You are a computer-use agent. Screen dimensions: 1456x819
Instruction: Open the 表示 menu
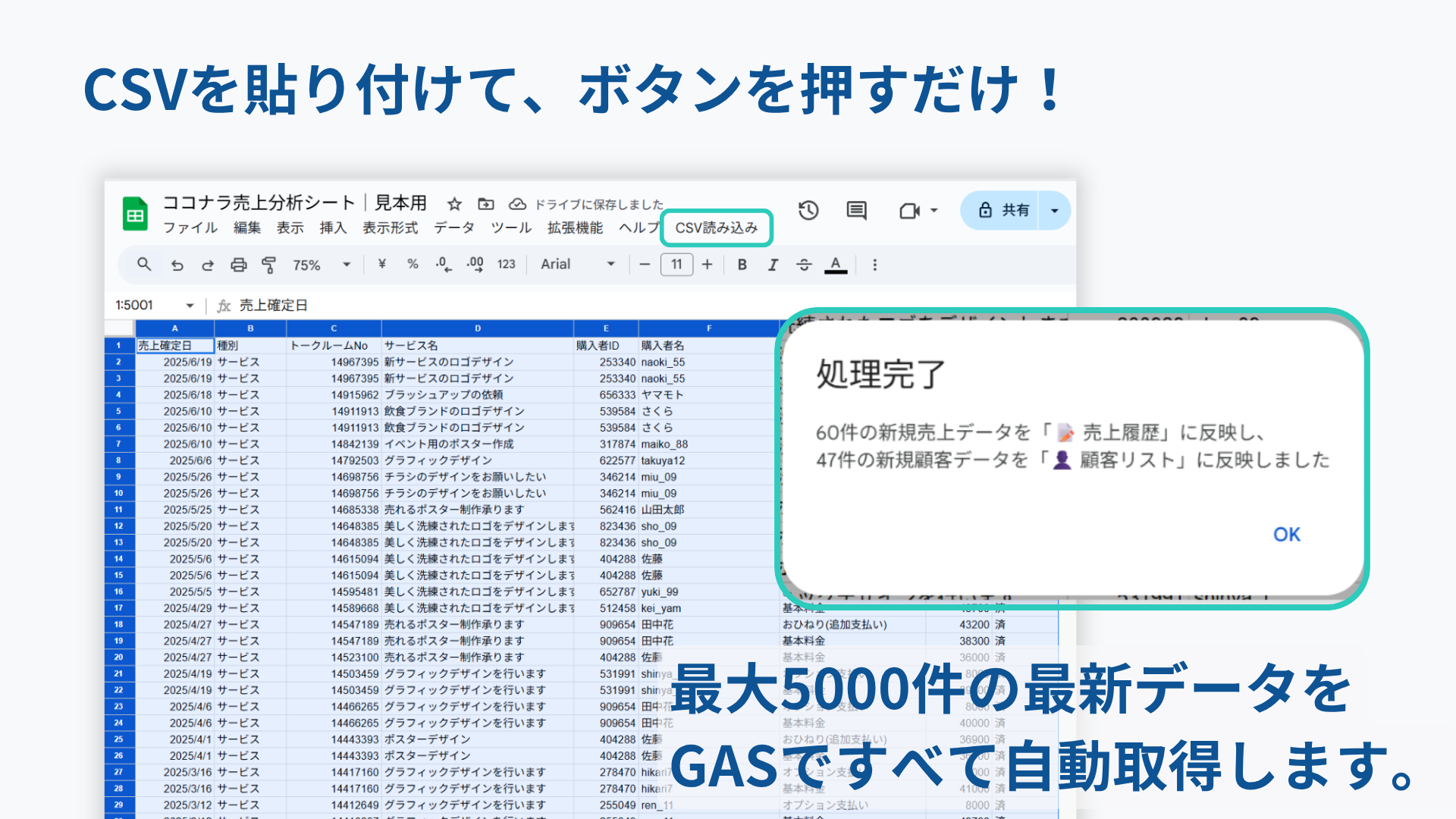click(x=290, y=227)
